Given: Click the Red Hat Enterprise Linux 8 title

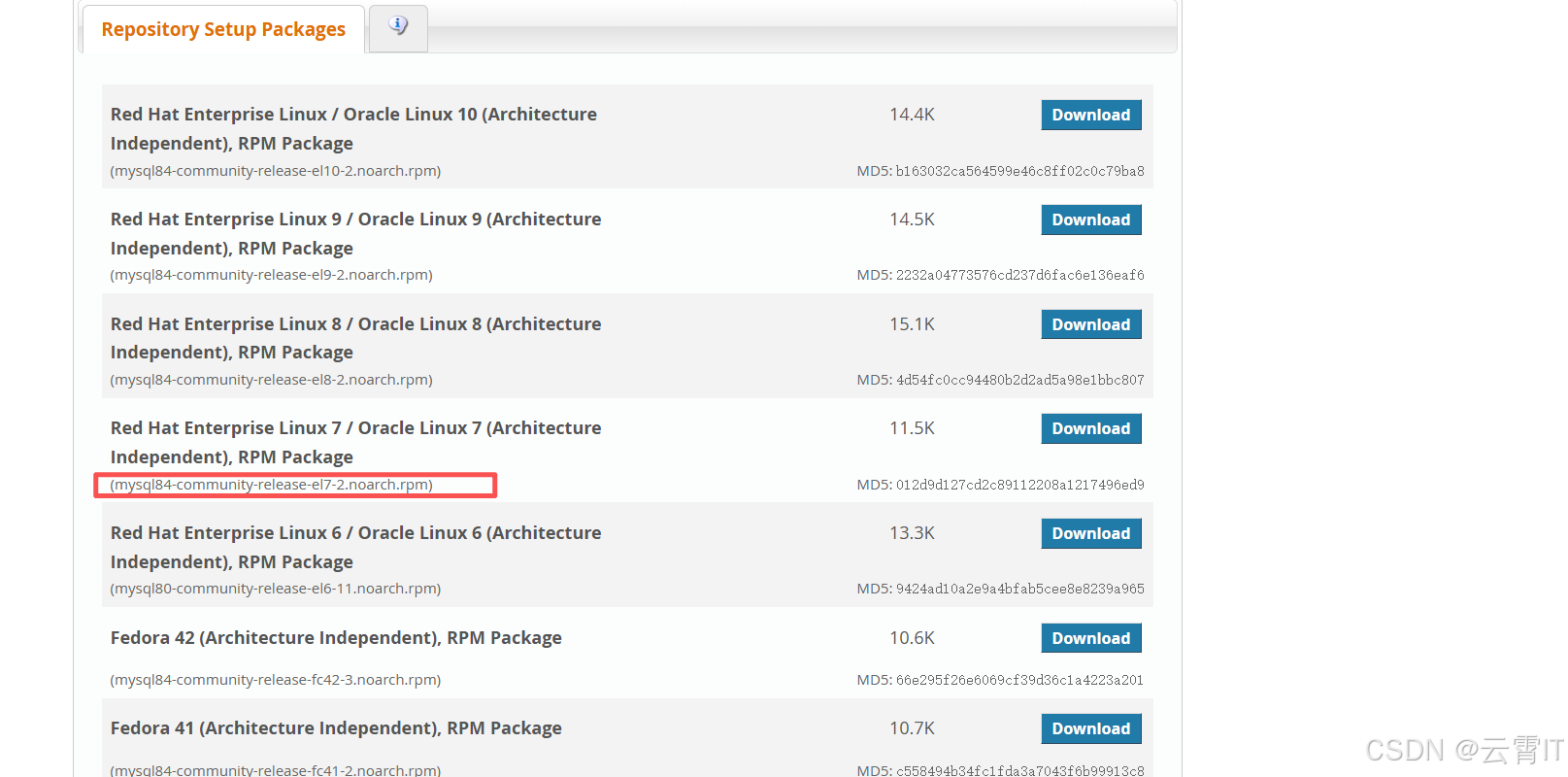Looking at the screenshot, I should click(x=355, y=338).
